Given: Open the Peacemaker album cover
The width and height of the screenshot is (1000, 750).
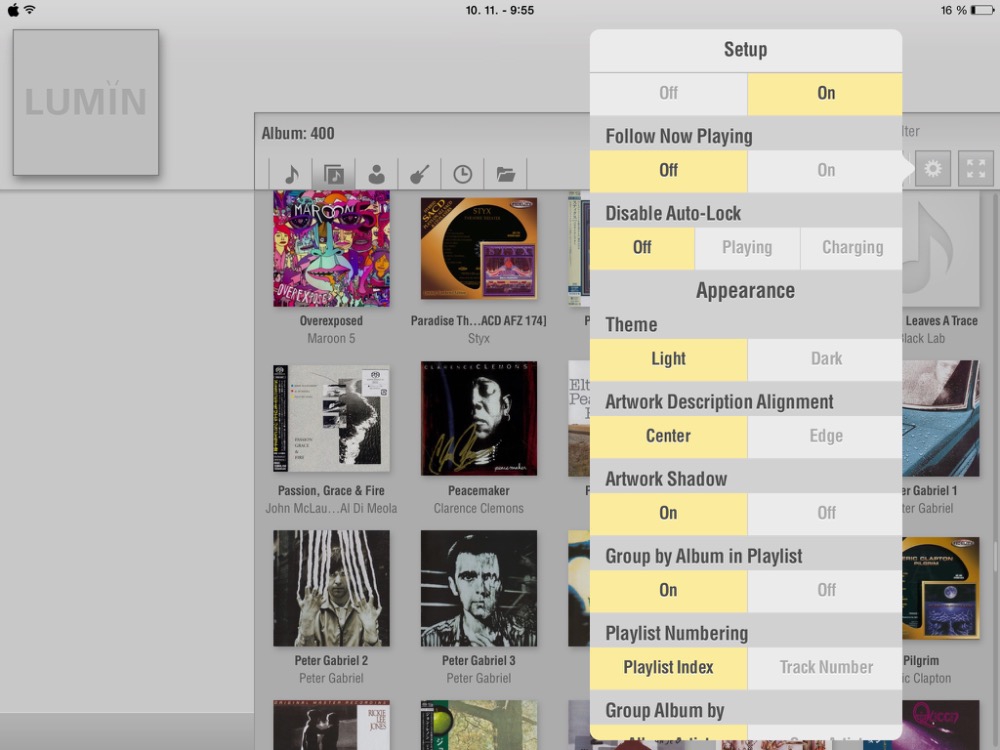Looking at the screenshot, I should click(478, 418).
